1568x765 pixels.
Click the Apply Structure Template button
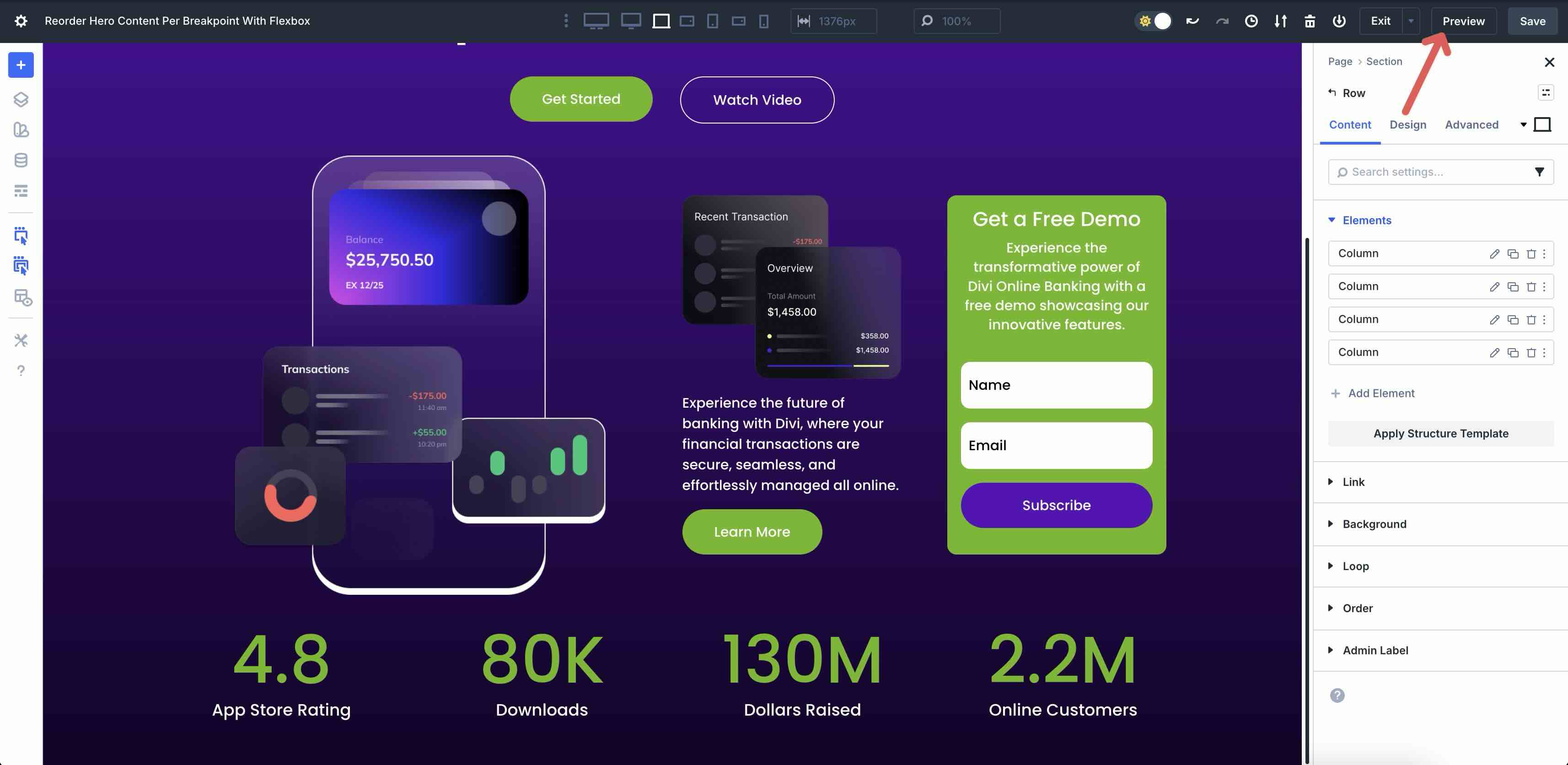tap(1440, 433)
